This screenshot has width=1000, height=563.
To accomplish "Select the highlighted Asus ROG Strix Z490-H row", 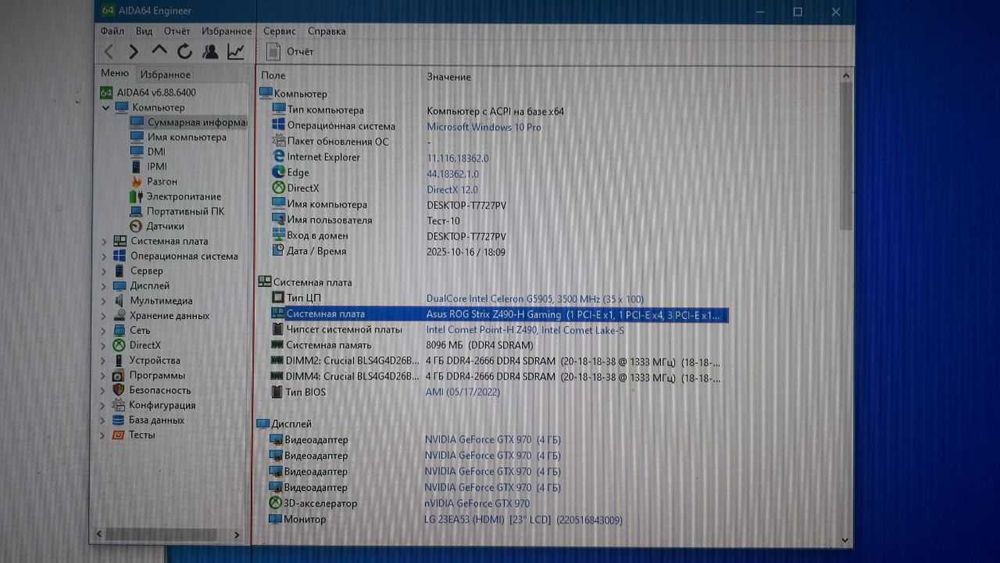I will (x=499, y=314).
